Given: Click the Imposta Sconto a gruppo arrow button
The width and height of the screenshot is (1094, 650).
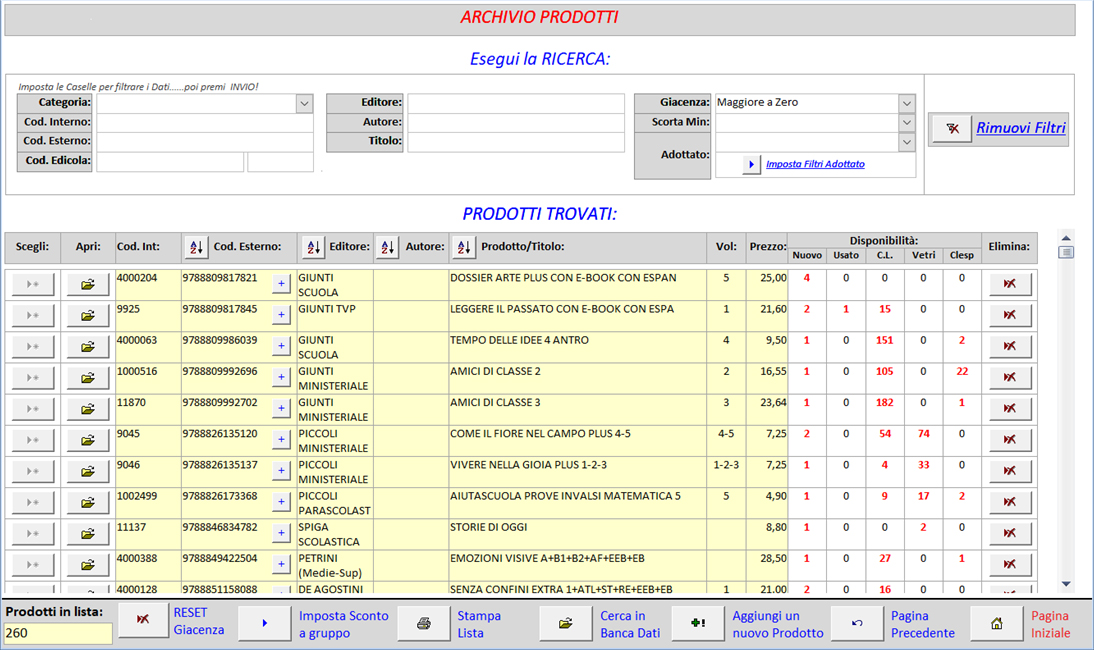Looking at the screenshot, I should 264,623.
